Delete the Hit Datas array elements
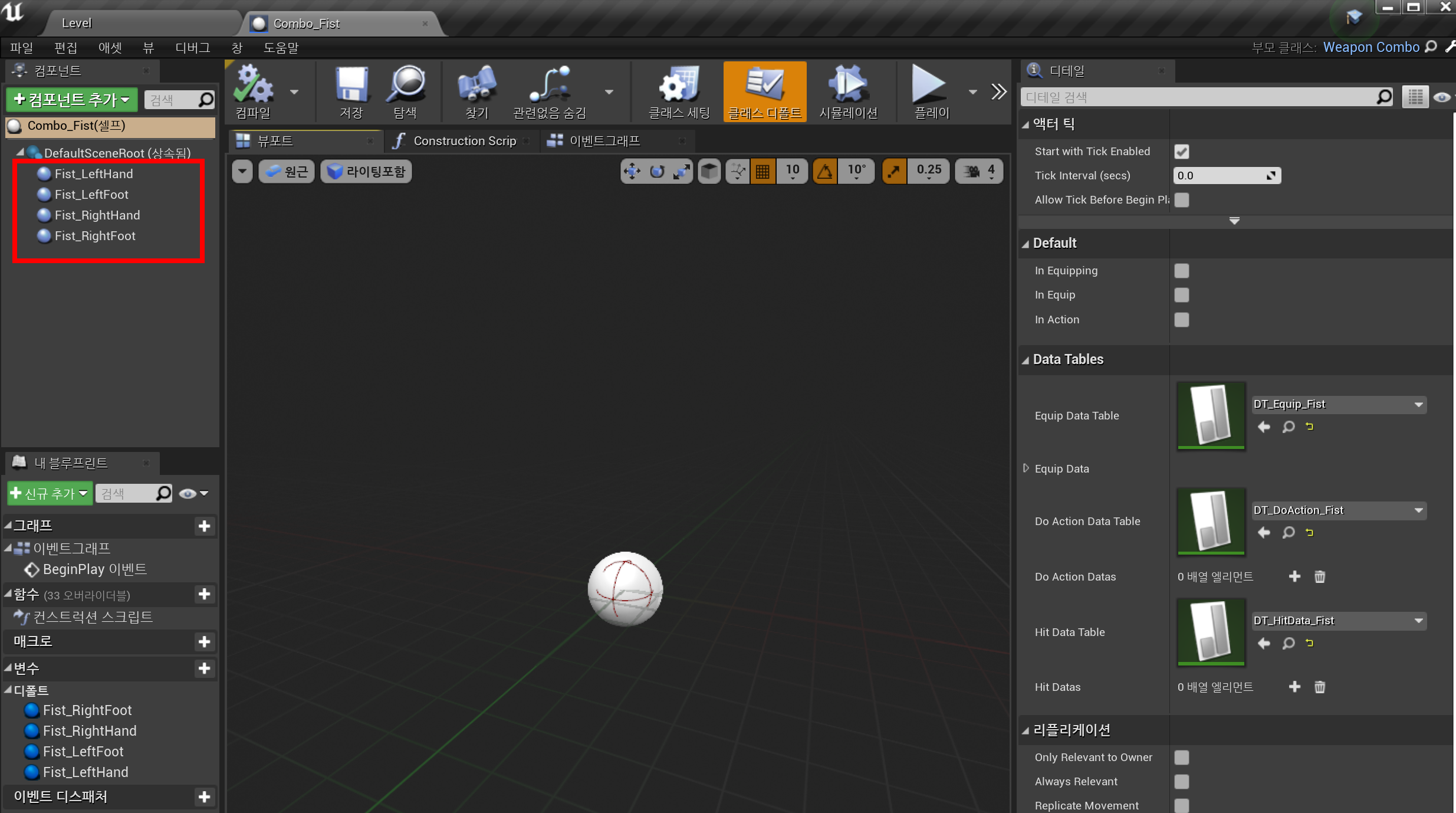1456x813 pixels. pos(1320,687)
